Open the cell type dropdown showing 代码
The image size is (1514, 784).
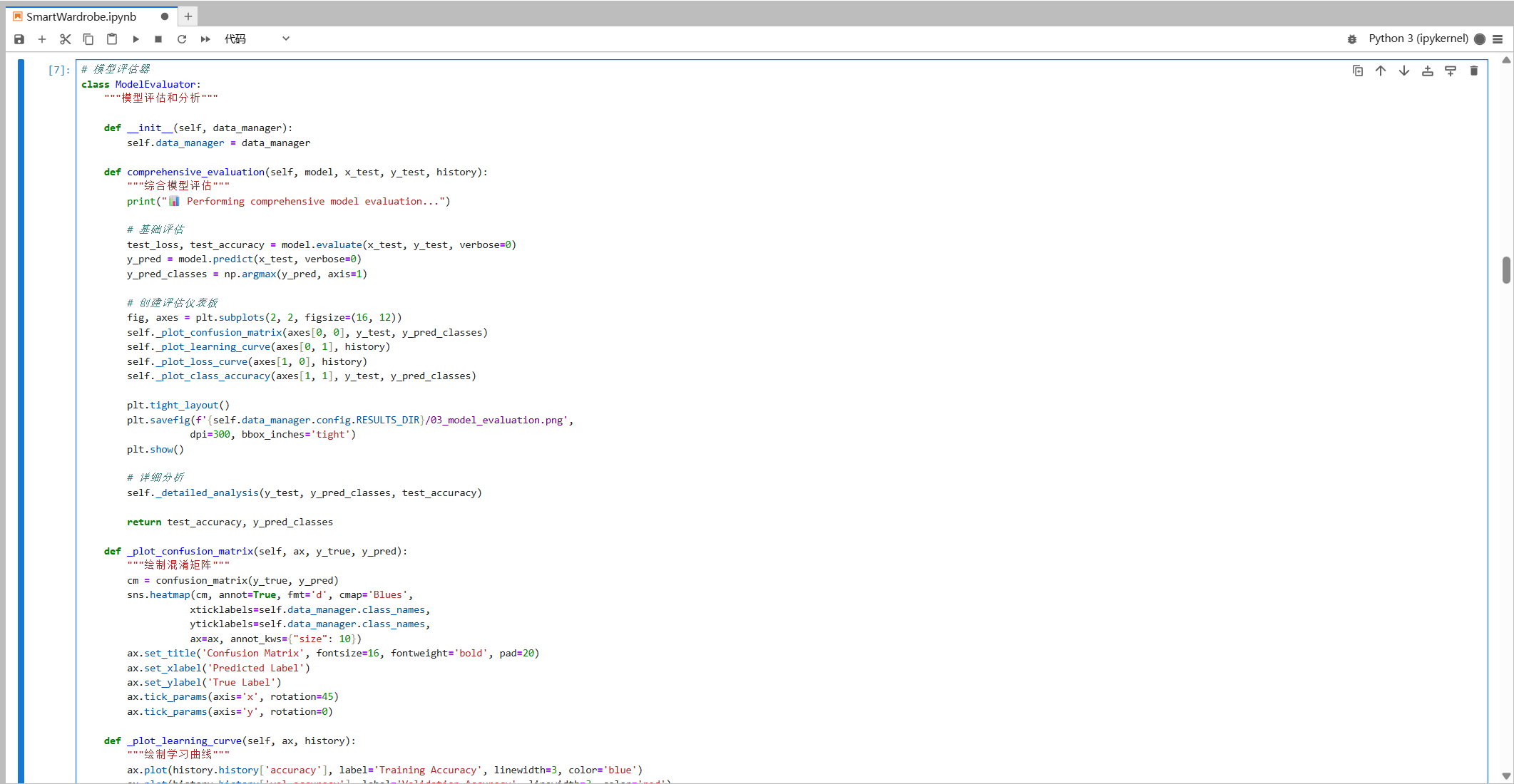tap(257, 39)
